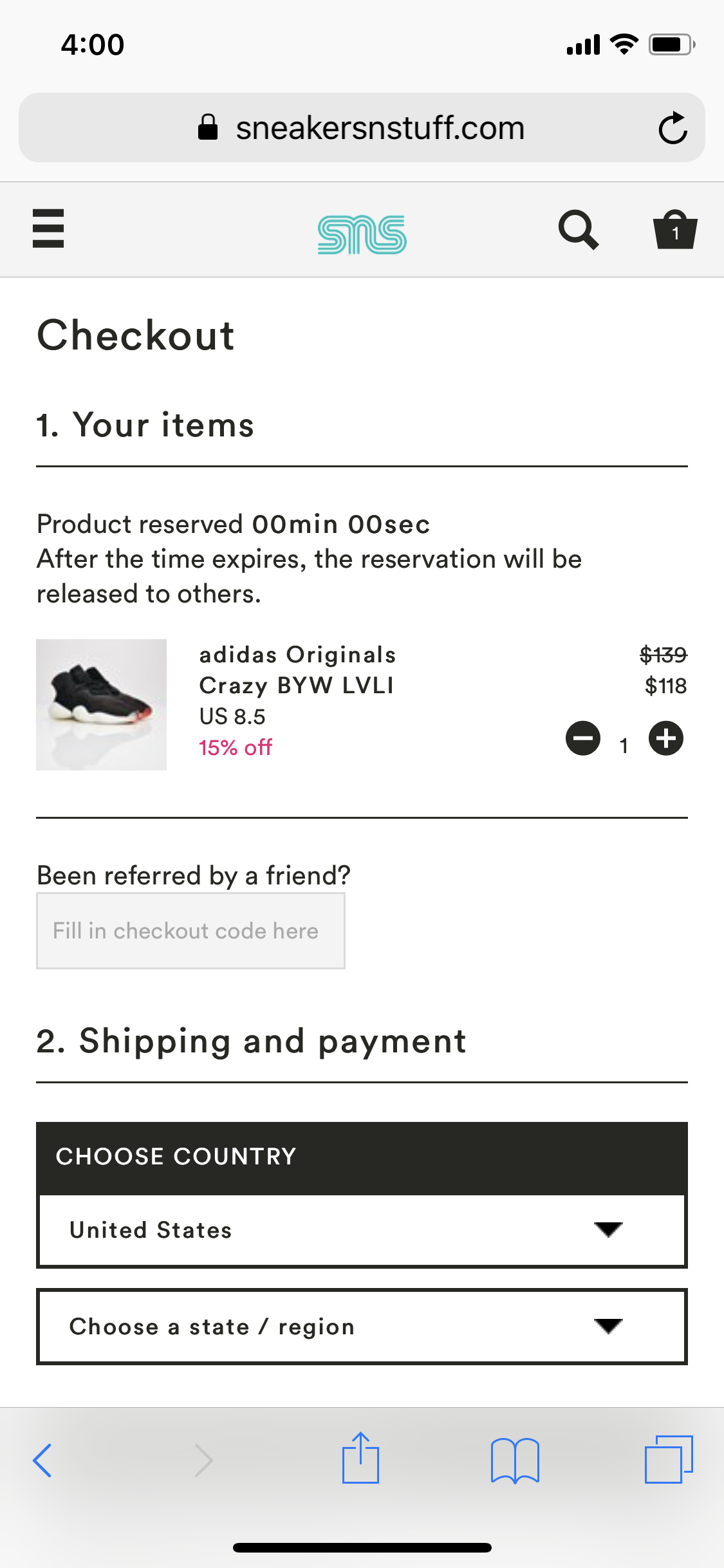The width and height of the screenshot is (724, 1568).
Task: Click the checkout code input field
Action: (190, 931)
